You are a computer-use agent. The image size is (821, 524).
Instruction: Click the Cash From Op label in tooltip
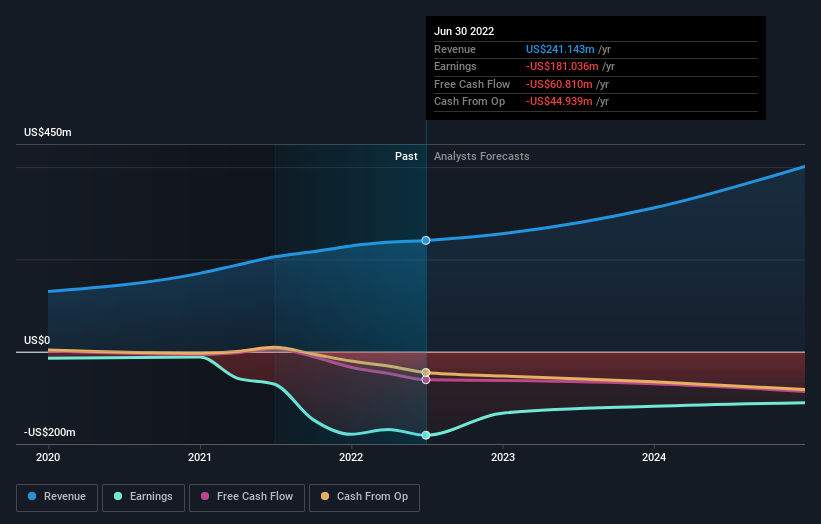pyautogui.click(x=469, y=102)
